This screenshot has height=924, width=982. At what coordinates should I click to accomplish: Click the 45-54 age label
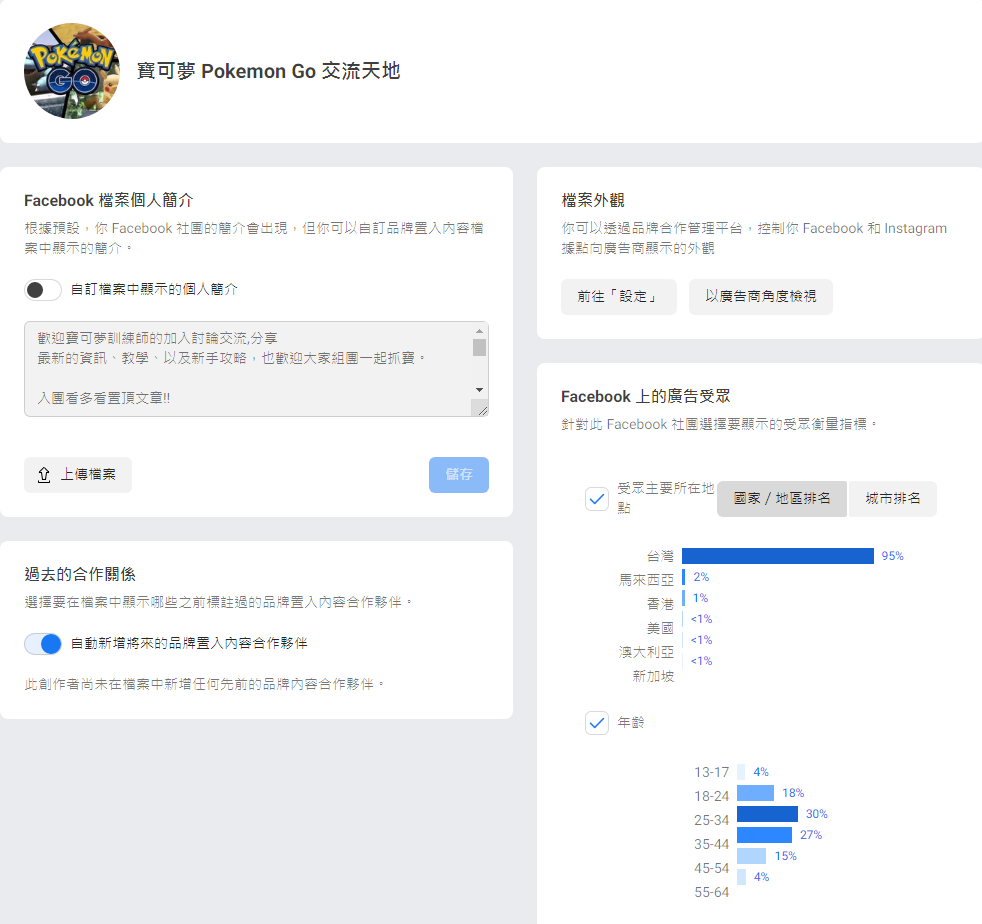tap(711, 868)
